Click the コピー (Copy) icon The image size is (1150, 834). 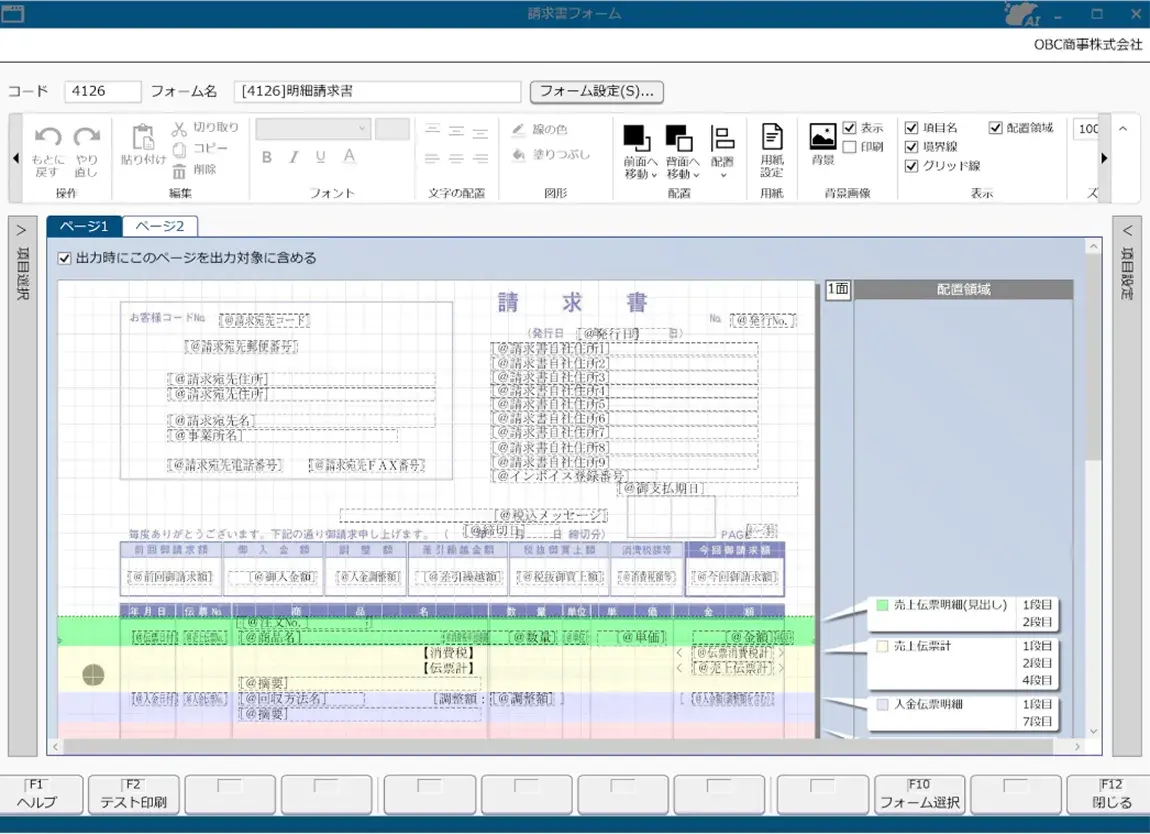pyautogui.click(x=181, y=148)
